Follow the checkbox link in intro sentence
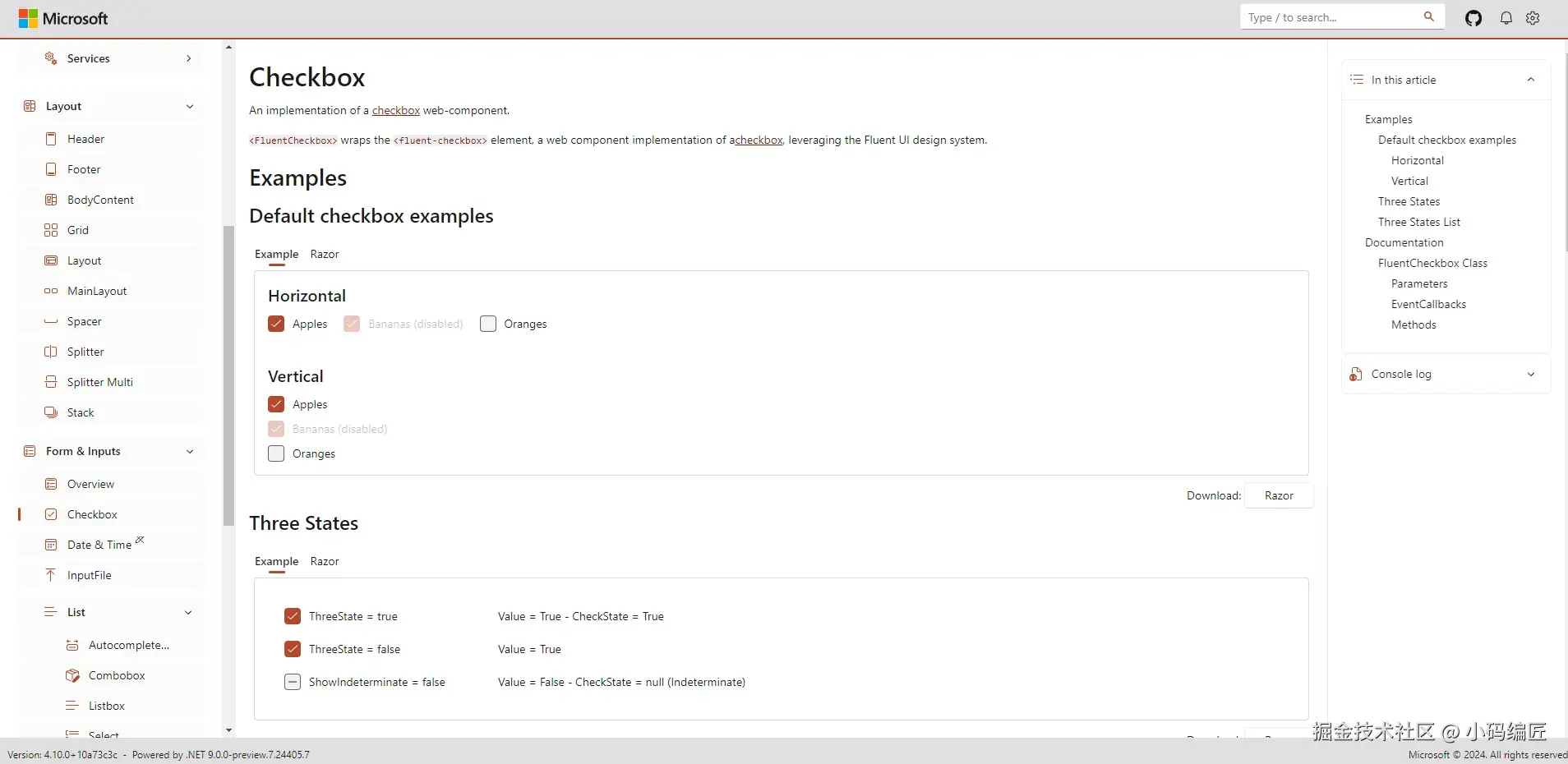The width and height of the screenshot is (1568, 764). pos(396,110)
